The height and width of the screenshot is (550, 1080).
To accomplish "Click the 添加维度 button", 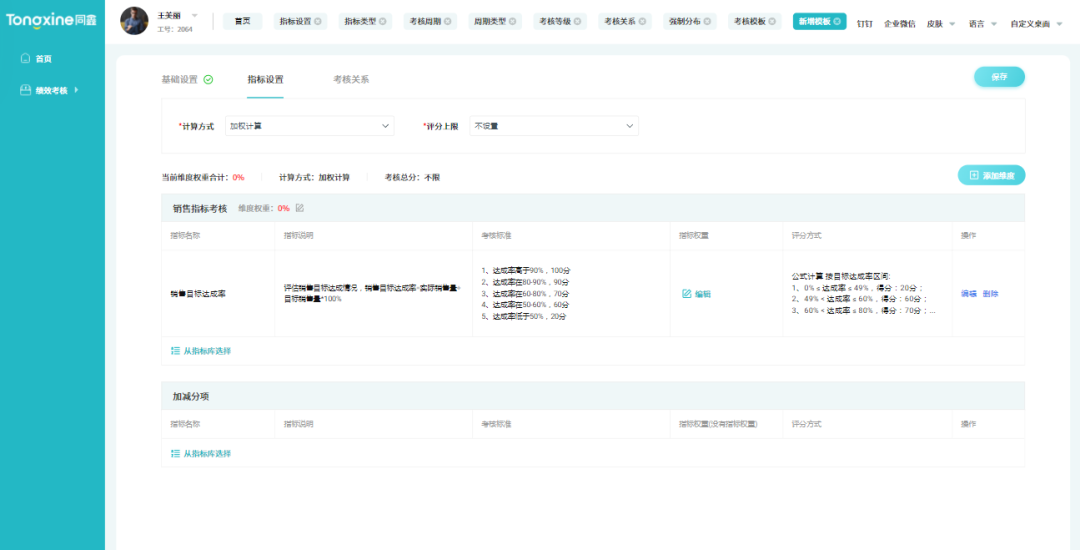I will click(991, 175).
